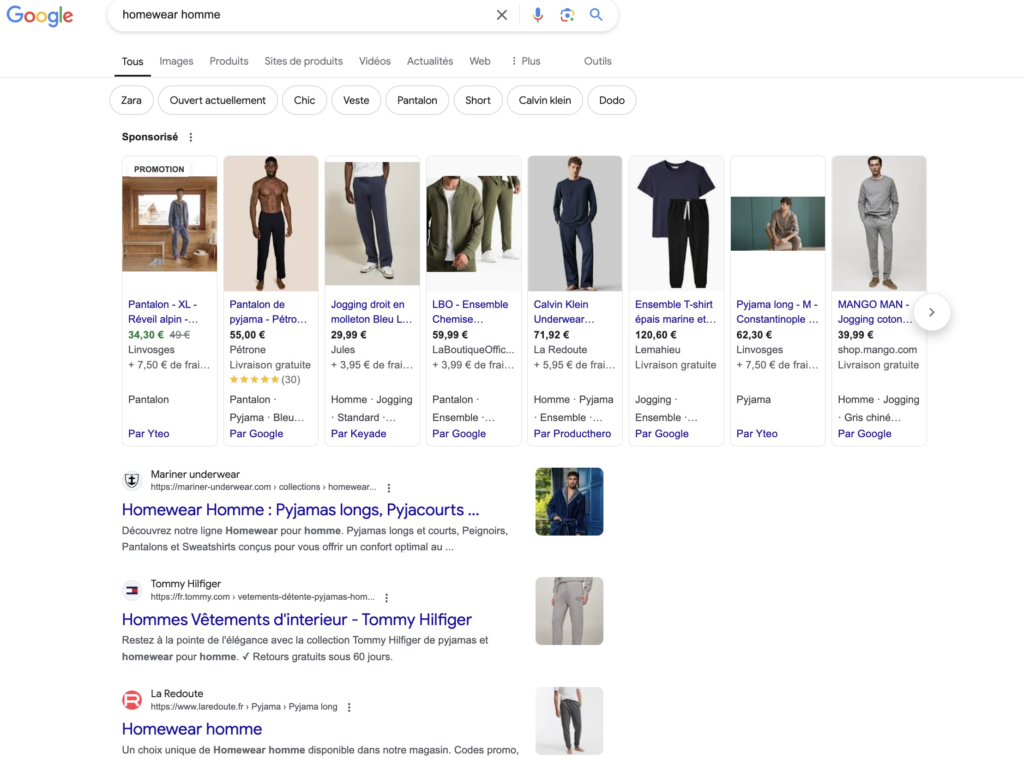1024x759 pixels.
Task: Select the Web tab
Action: 480,61
